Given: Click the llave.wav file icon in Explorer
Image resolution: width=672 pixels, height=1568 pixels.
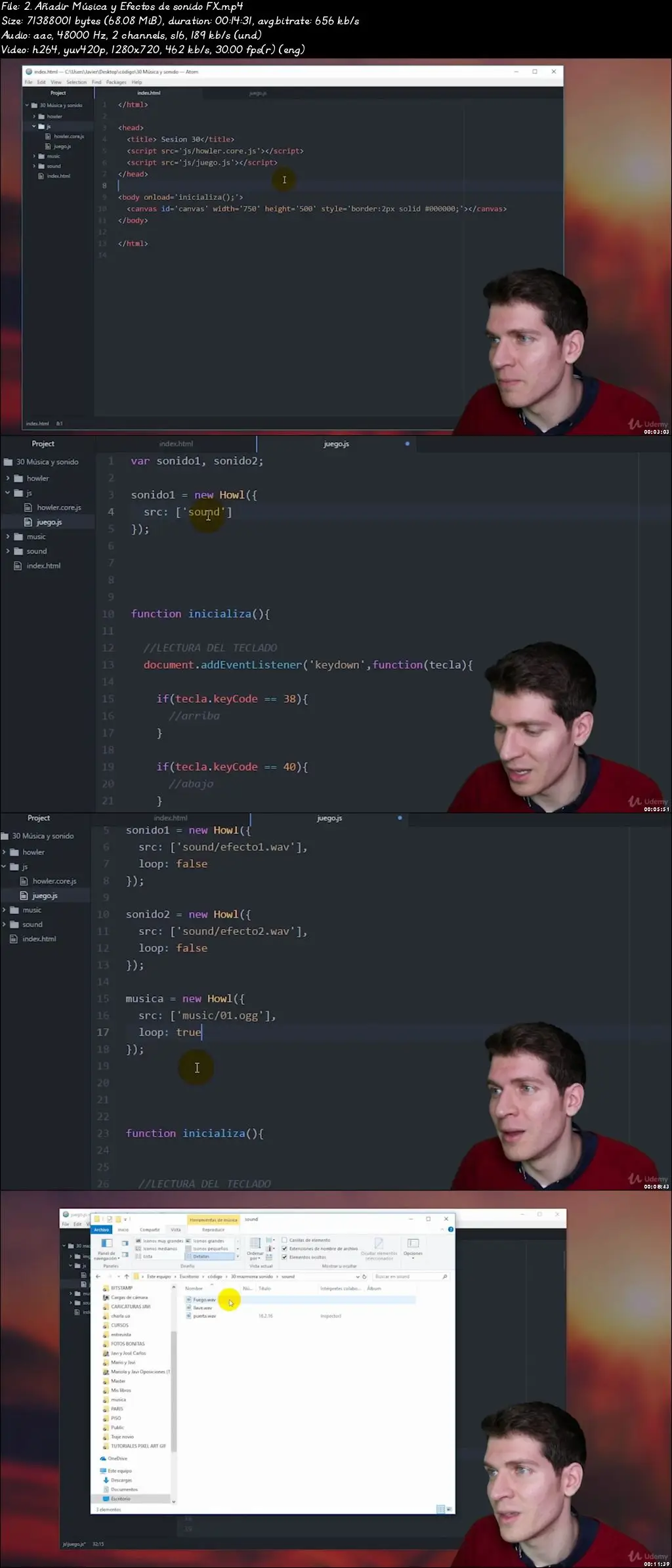Looking at the screenshot, I should click(x=189, y=1308).
